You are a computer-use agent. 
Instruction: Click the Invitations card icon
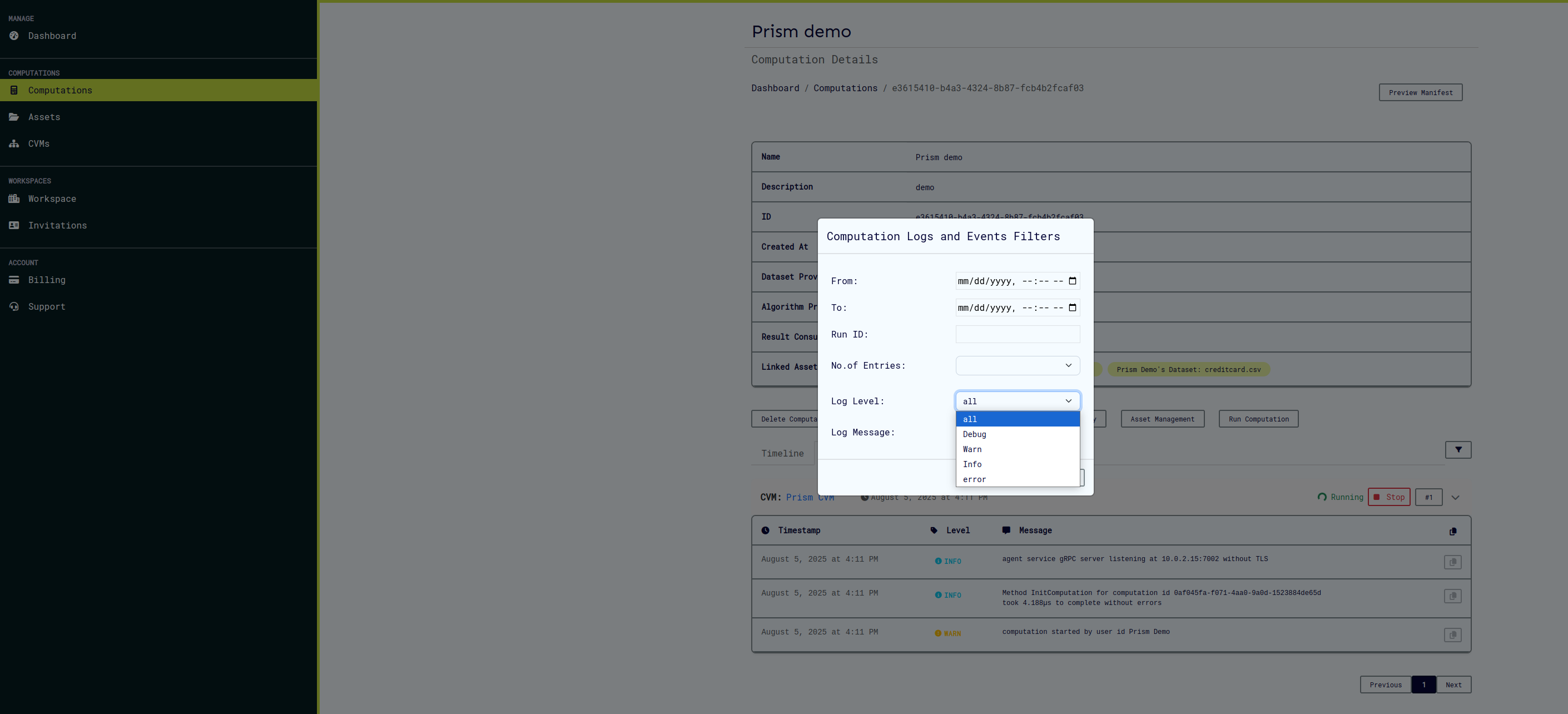pyautogui.click(x=14, y=225)
